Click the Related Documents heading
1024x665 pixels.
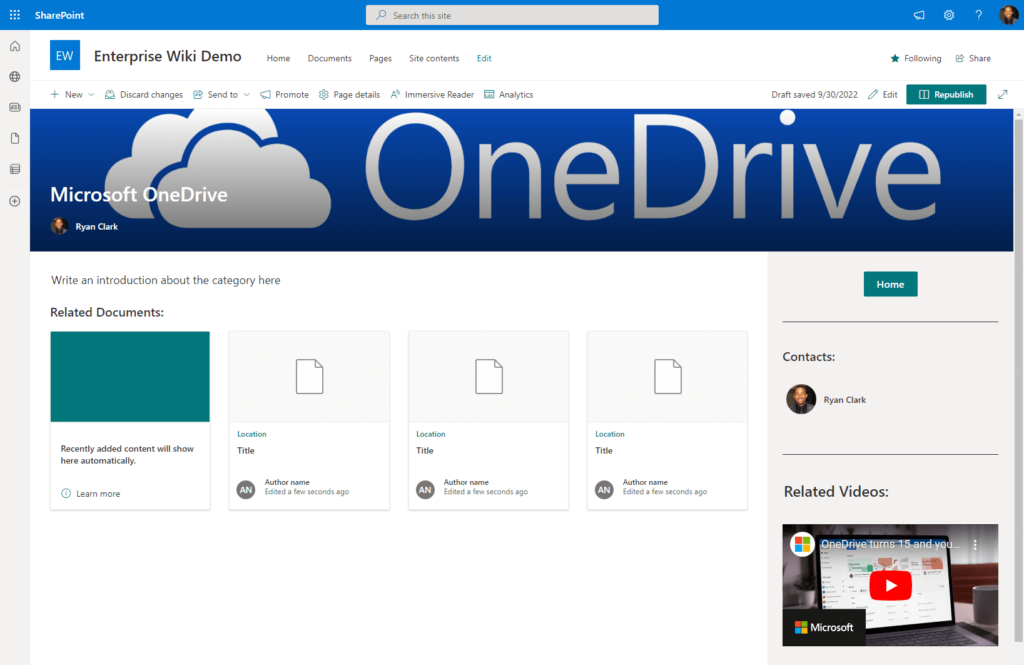tap(107, 312)
